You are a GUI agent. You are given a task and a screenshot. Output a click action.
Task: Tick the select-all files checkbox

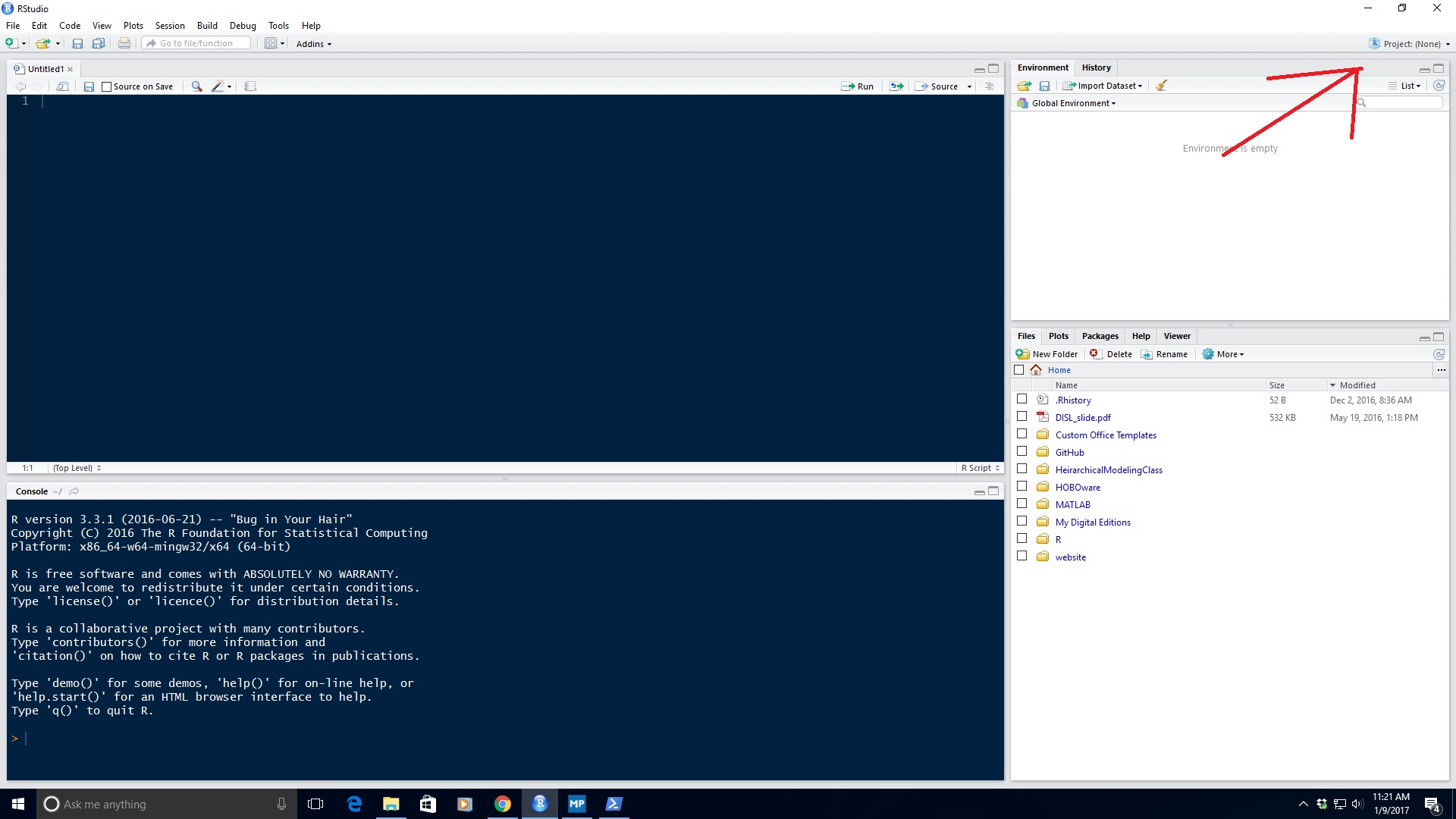(x=1019, y=370)
